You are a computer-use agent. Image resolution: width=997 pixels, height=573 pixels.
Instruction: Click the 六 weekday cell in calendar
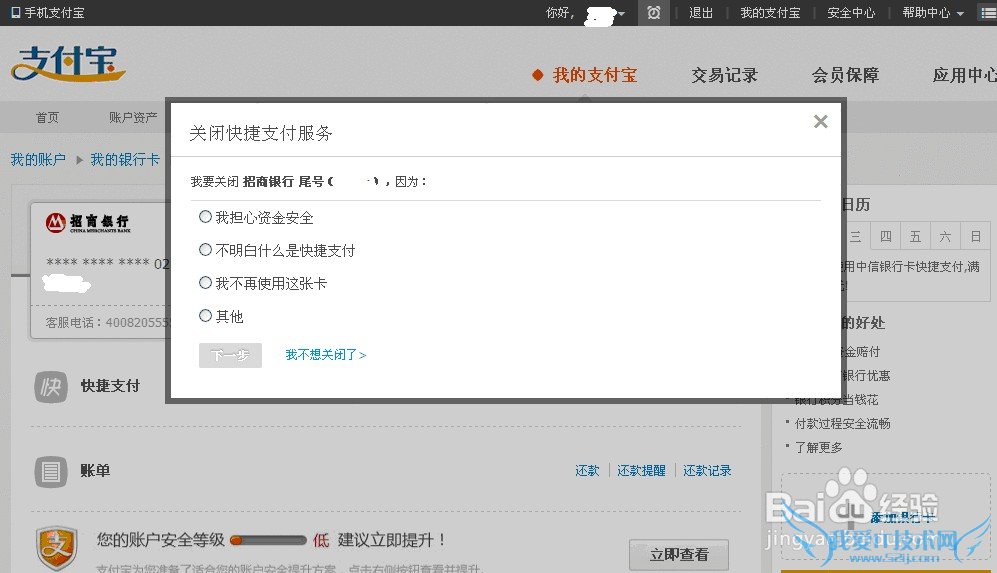(x=945, y=237)
